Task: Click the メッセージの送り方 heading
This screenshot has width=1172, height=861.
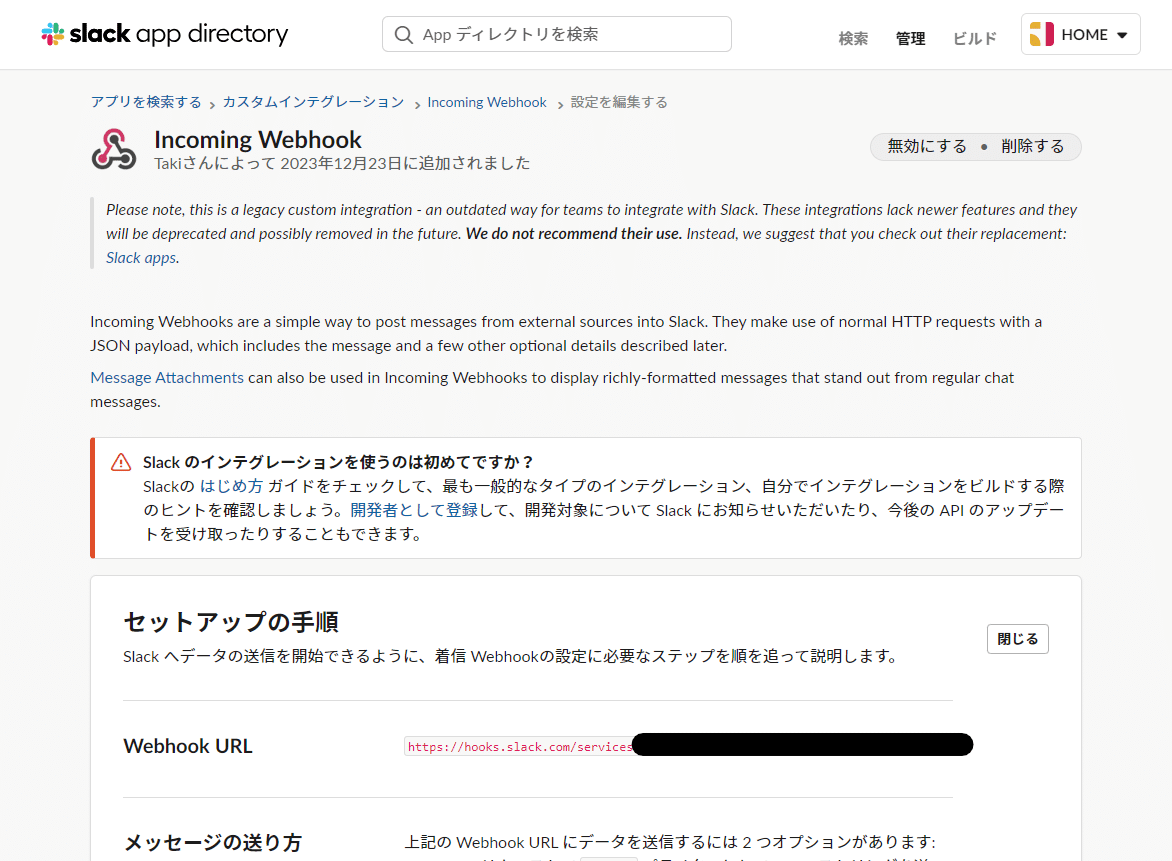Action: coord(212,842)
